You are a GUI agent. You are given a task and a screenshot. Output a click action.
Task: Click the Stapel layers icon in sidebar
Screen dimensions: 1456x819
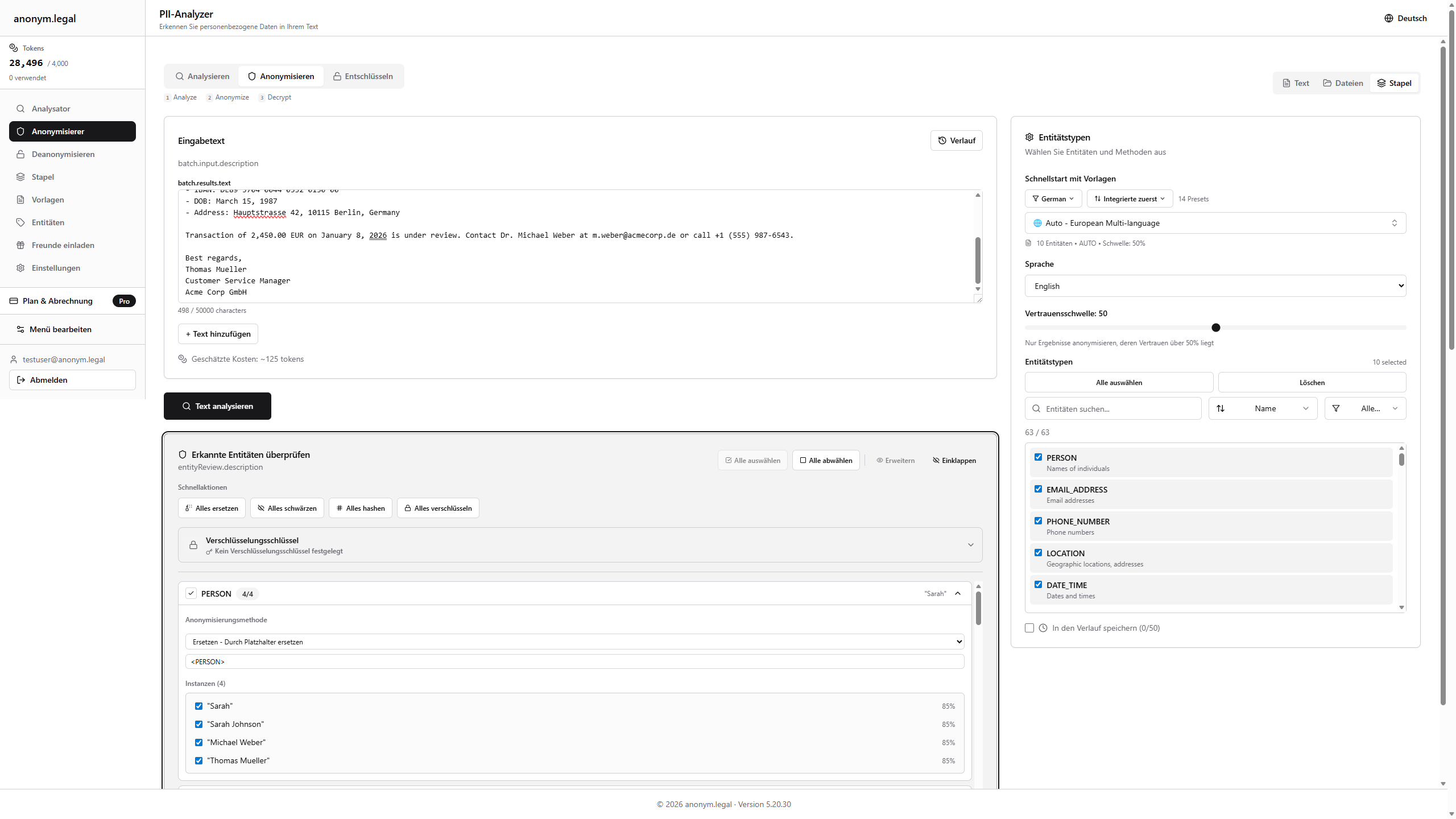[x=20, y=177]
